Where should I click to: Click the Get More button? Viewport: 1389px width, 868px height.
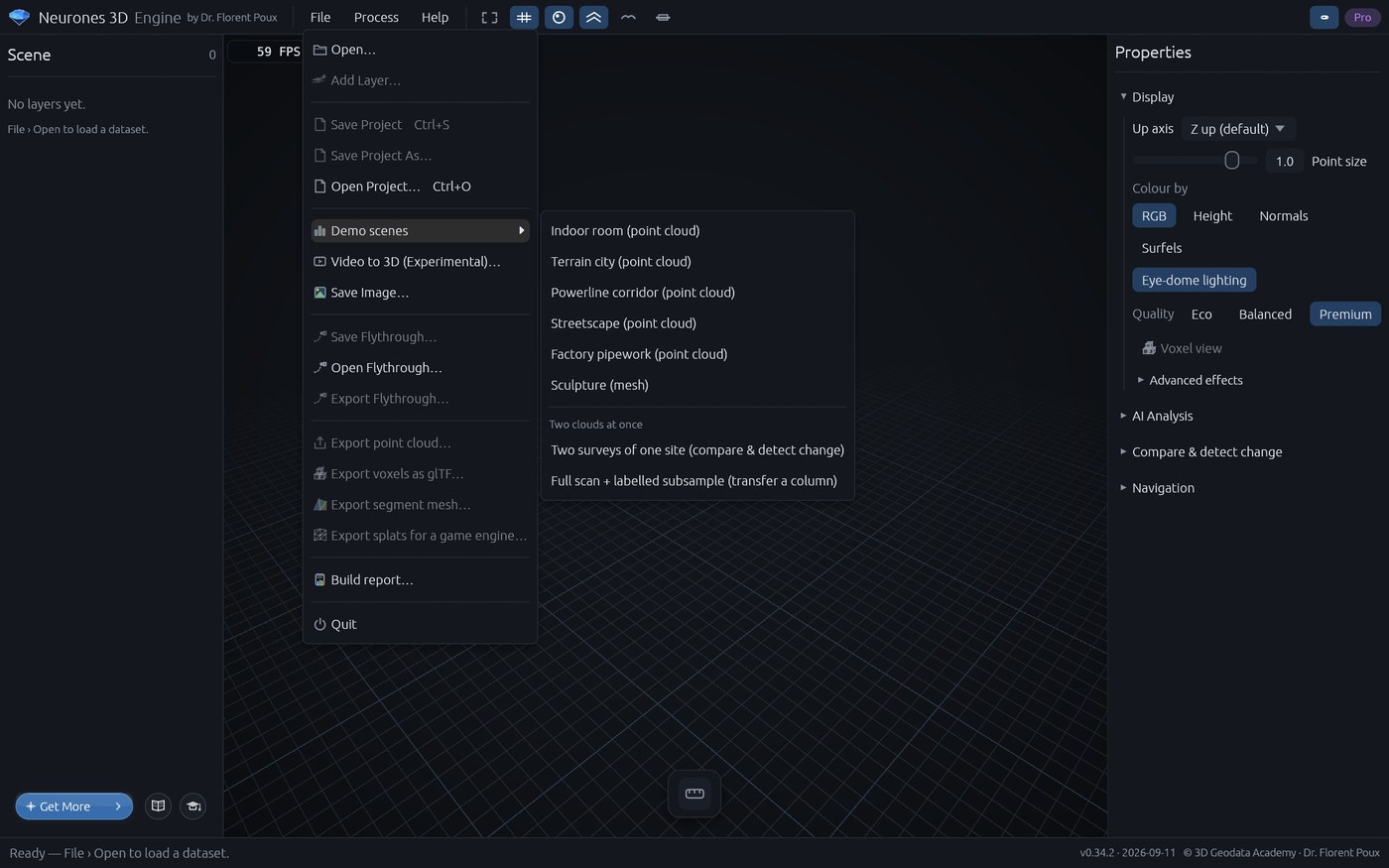click(x=73, y=806)
